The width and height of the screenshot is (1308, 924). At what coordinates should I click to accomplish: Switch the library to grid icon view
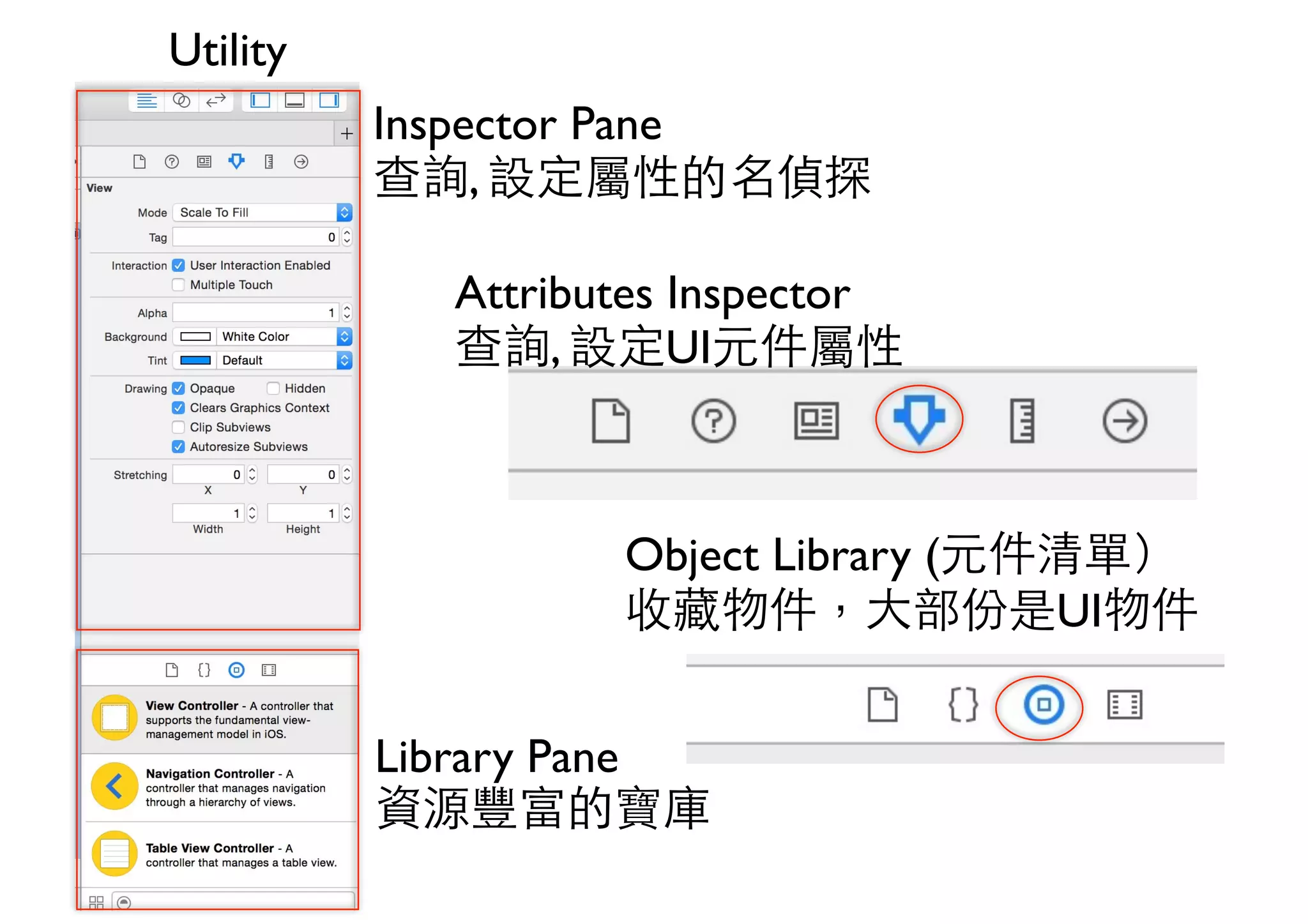pos(96,902)
